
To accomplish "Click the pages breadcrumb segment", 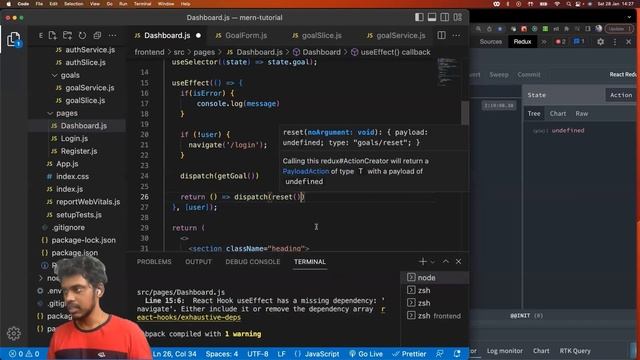I will [x=204, y=52].
